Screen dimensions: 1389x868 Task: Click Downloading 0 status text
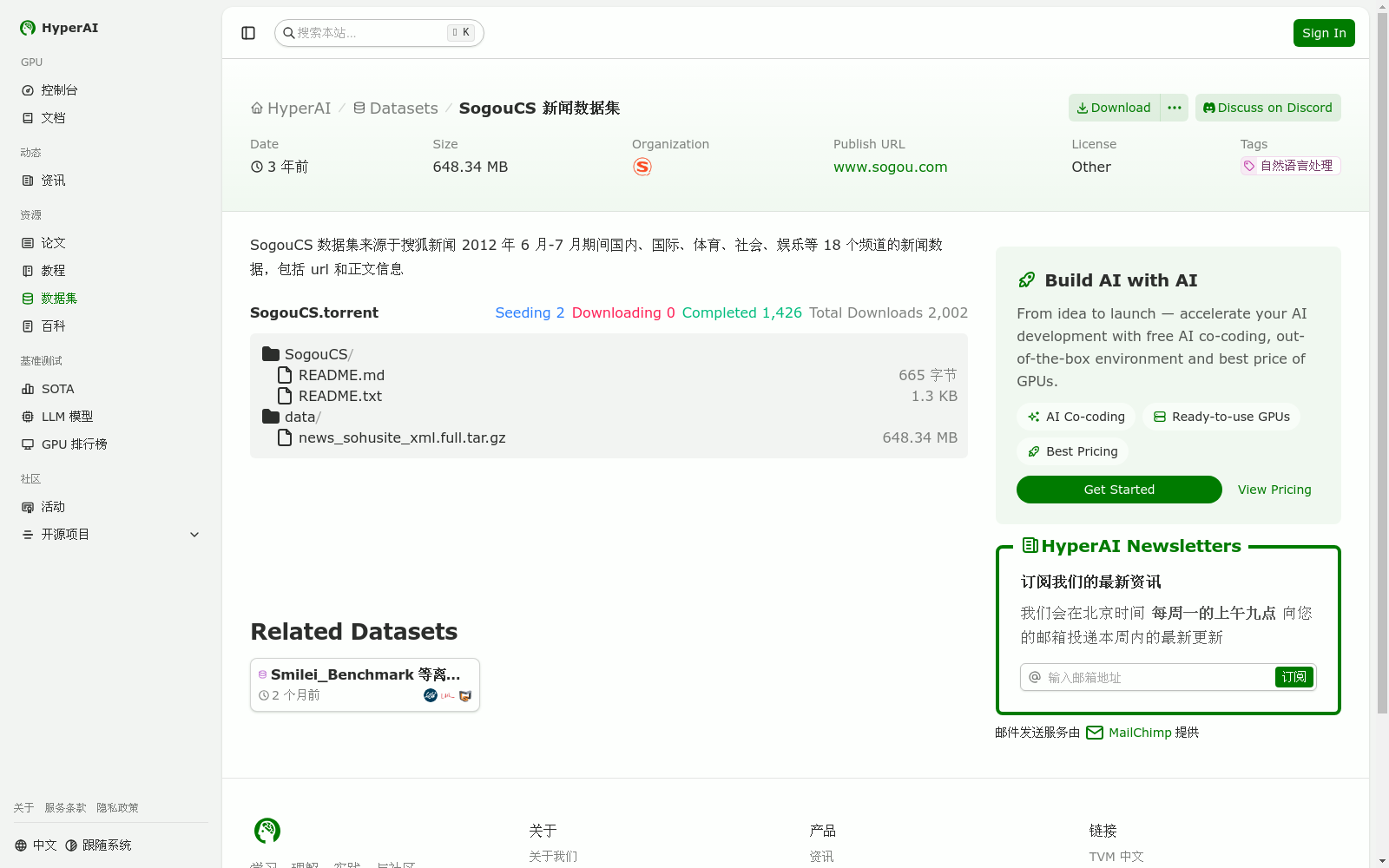tap(623, 312)
